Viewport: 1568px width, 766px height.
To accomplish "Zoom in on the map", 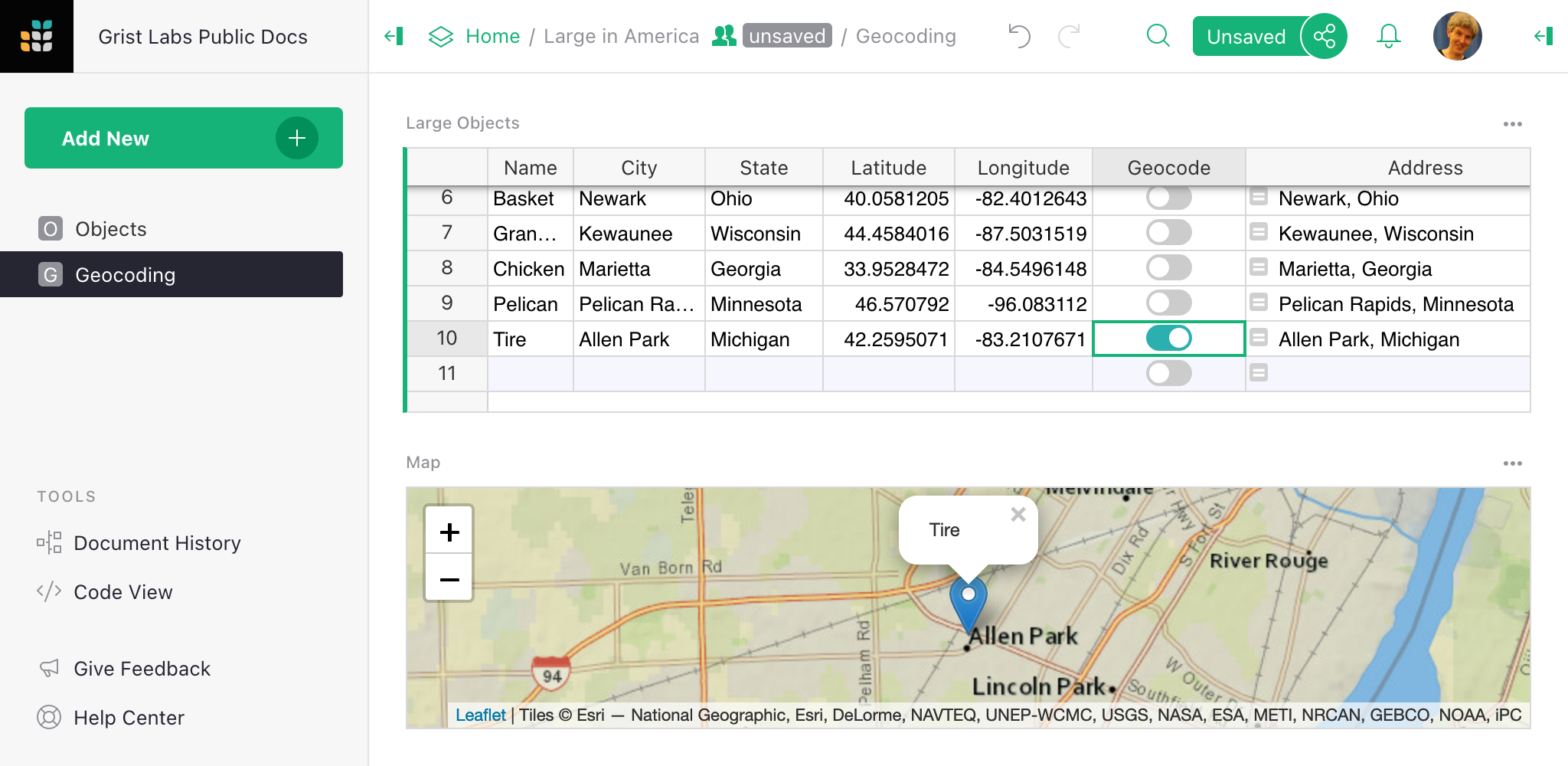I will pos(449,531).
